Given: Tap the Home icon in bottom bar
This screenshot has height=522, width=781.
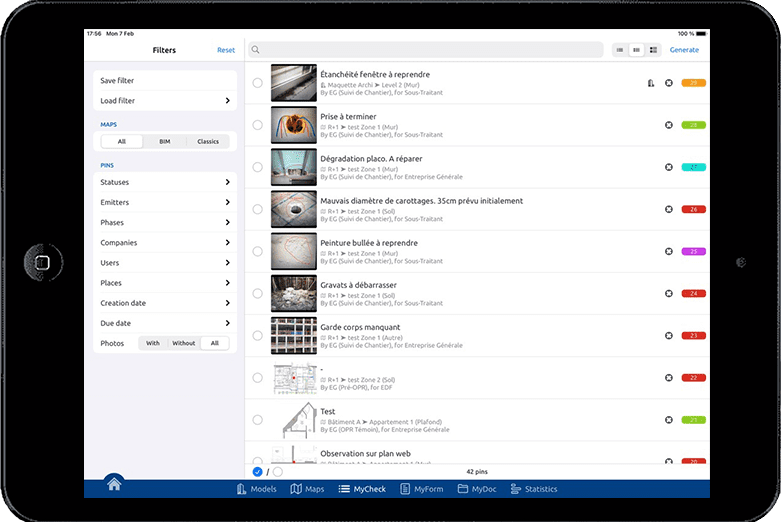Looking at the screenshot, I should tap(114, 483).
